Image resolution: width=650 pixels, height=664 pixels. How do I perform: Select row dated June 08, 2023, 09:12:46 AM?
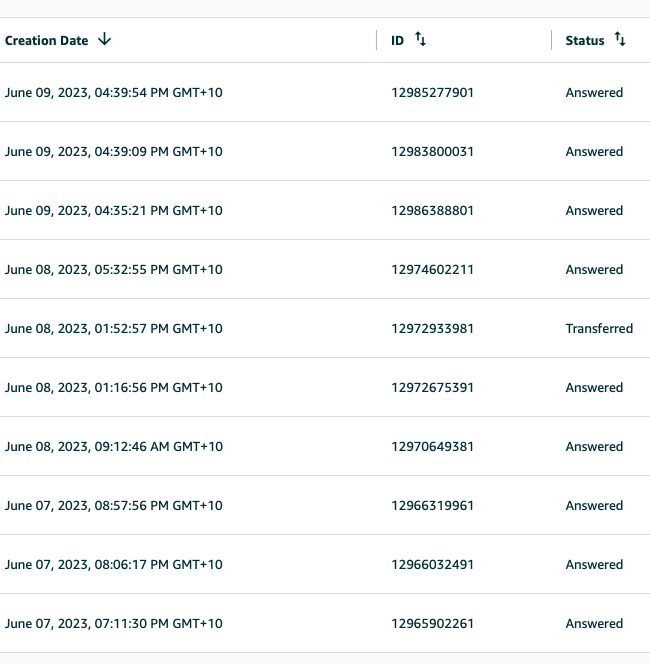coord(325,446)
